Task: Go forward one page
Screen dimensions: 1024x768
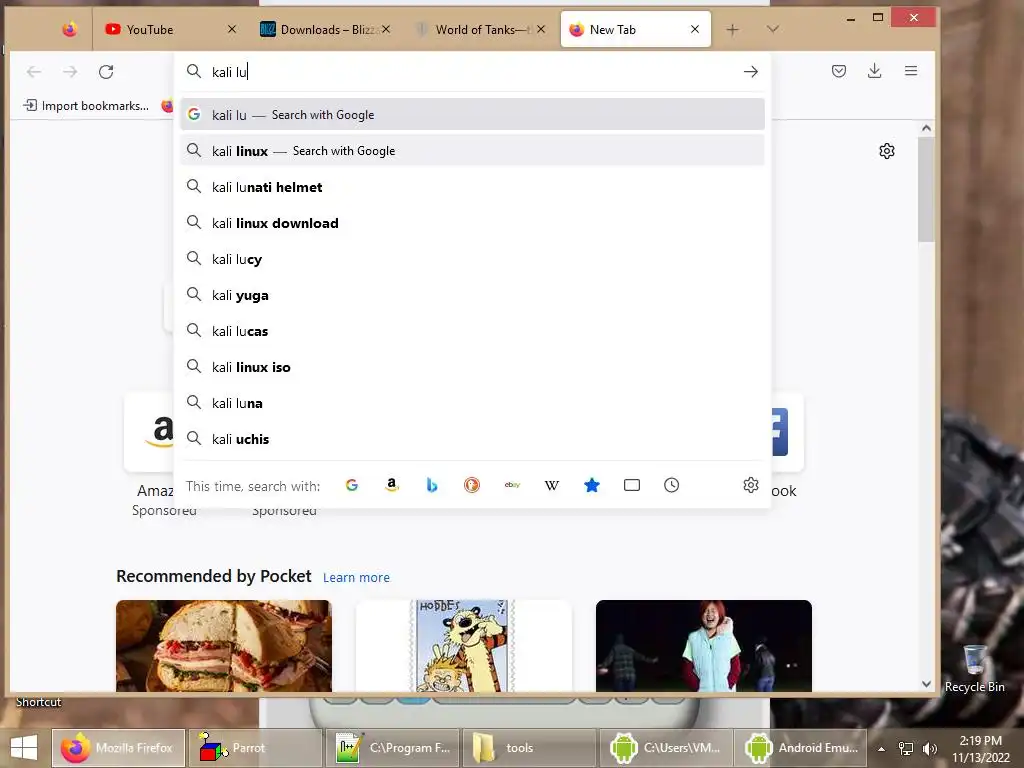Action: click(70, 72)
